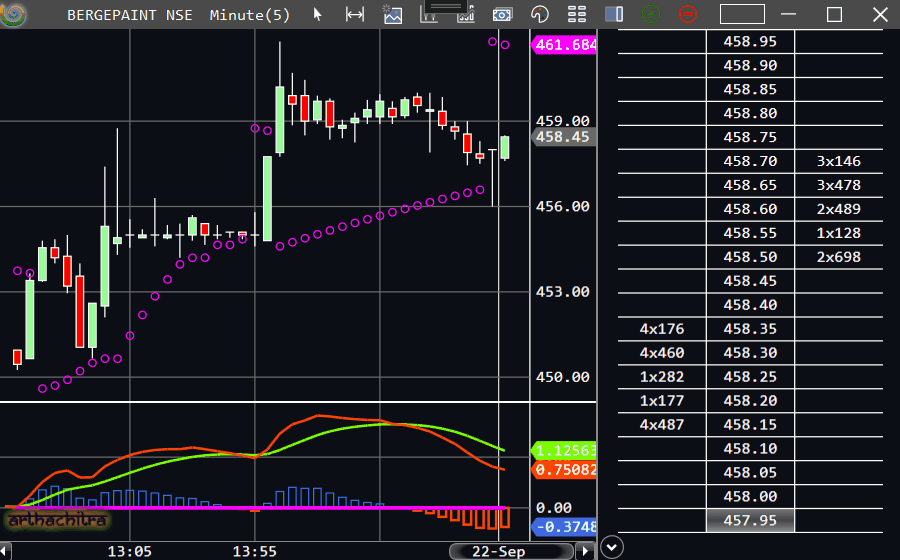Click the 13:55 time axis label
This screenshot has width=900, height=560.
[x=254, y=552]
